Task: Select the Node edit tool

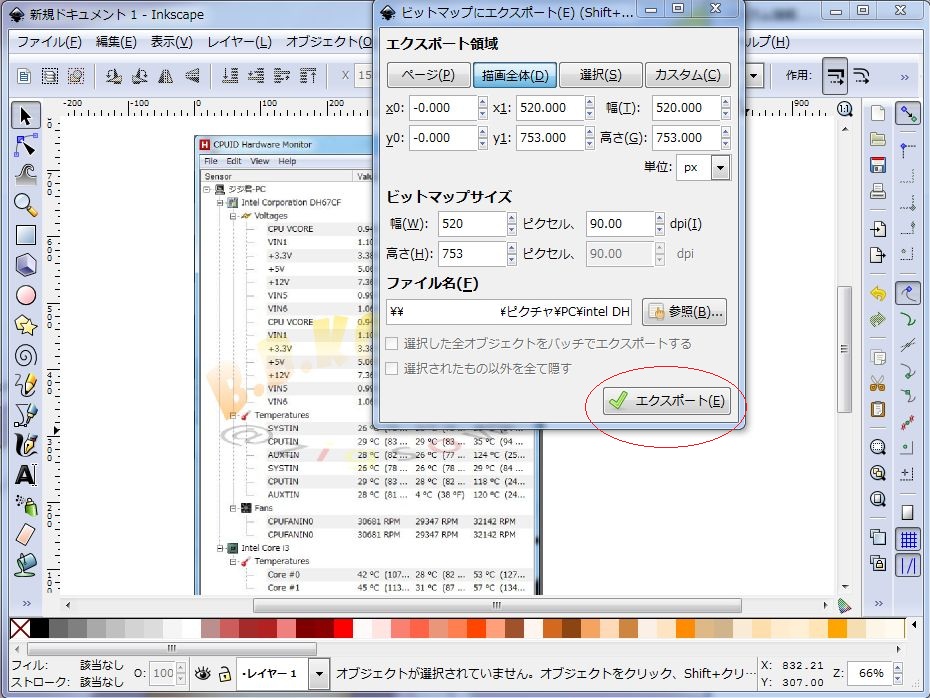Action: tap(26, 145)
